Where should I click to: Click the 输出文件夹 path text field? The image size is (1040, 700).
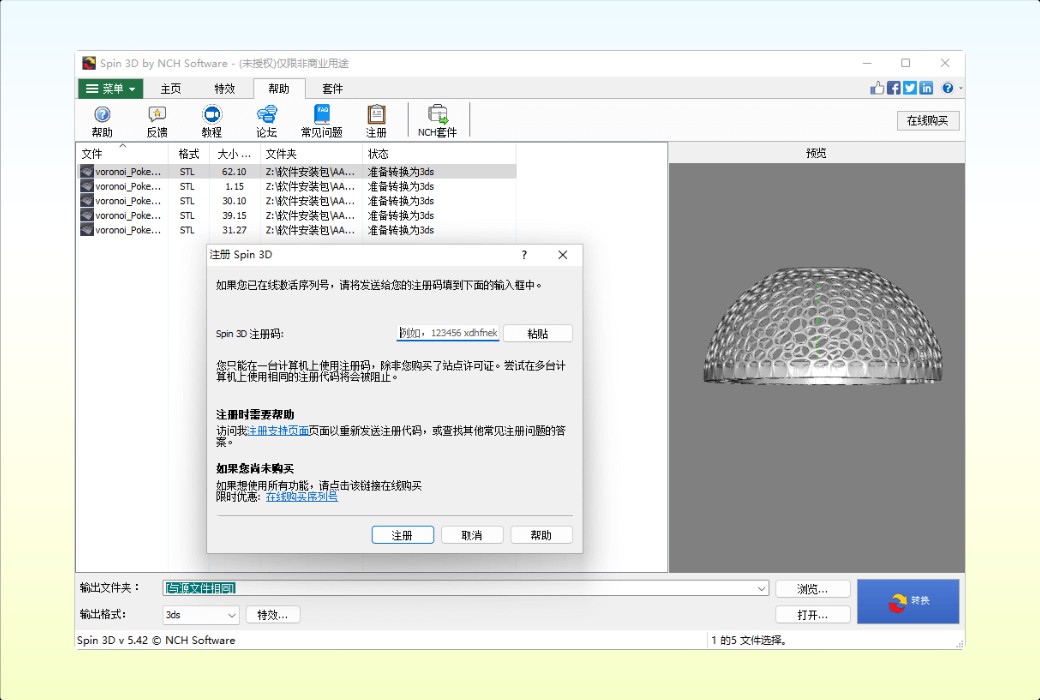(x=458, y=588)
